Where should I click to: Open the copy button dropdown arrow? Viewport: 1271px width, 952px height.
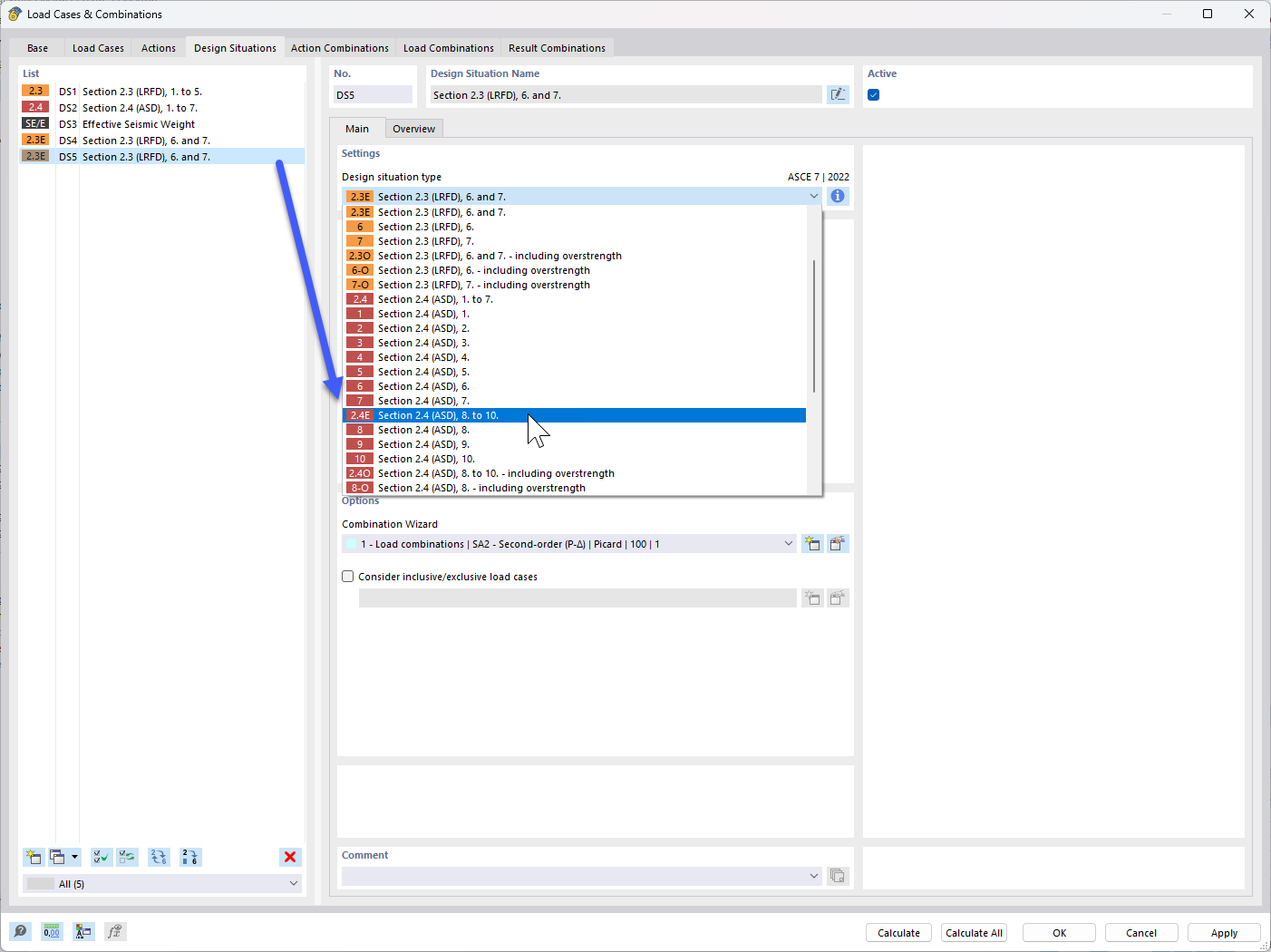tap(74, 857)
